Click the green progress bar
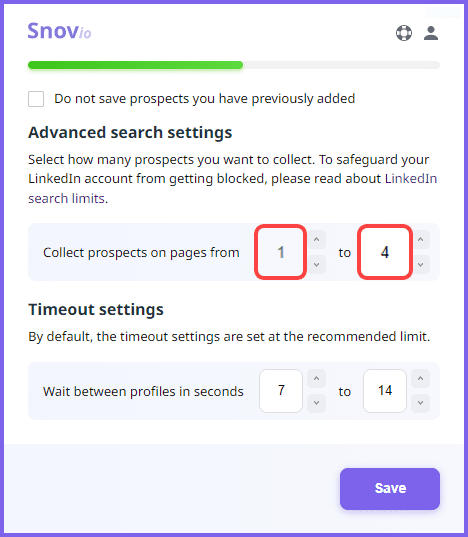This screenshot has height=537, width=468. pos(136,65)
